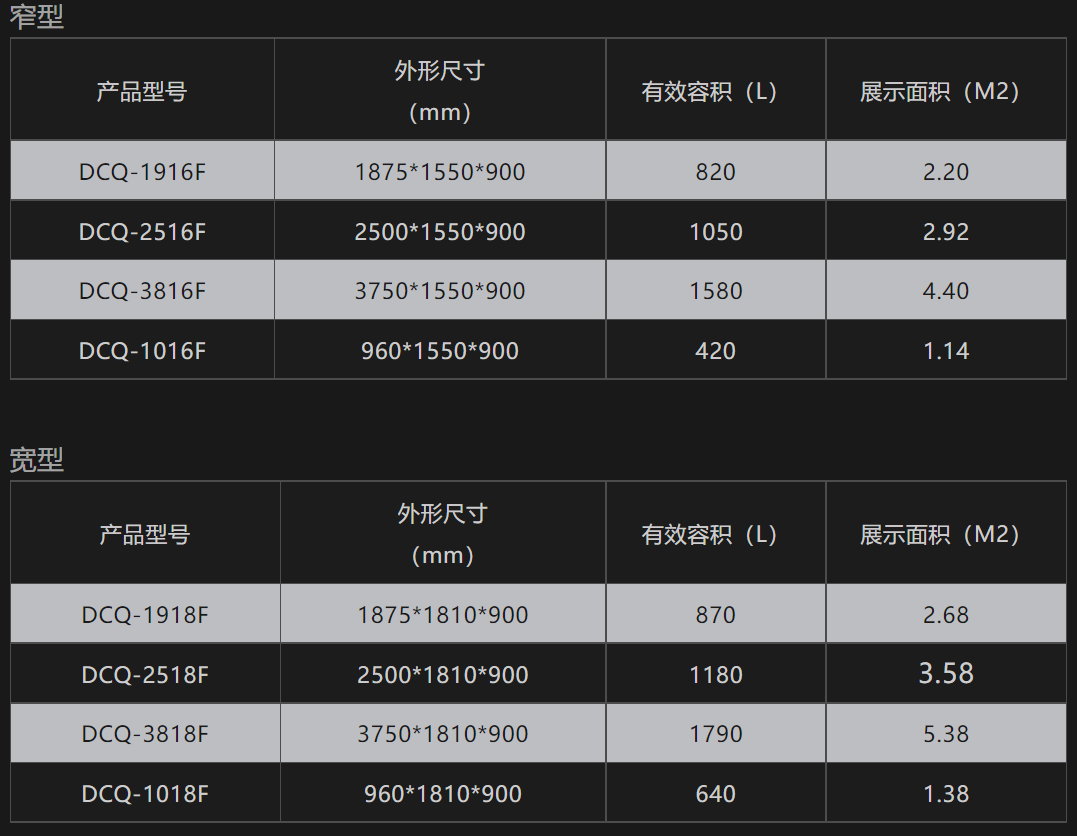Click the 960*1550*900 dimensions value
This screenshot has width=1077, height=836.
click(440, 351)
